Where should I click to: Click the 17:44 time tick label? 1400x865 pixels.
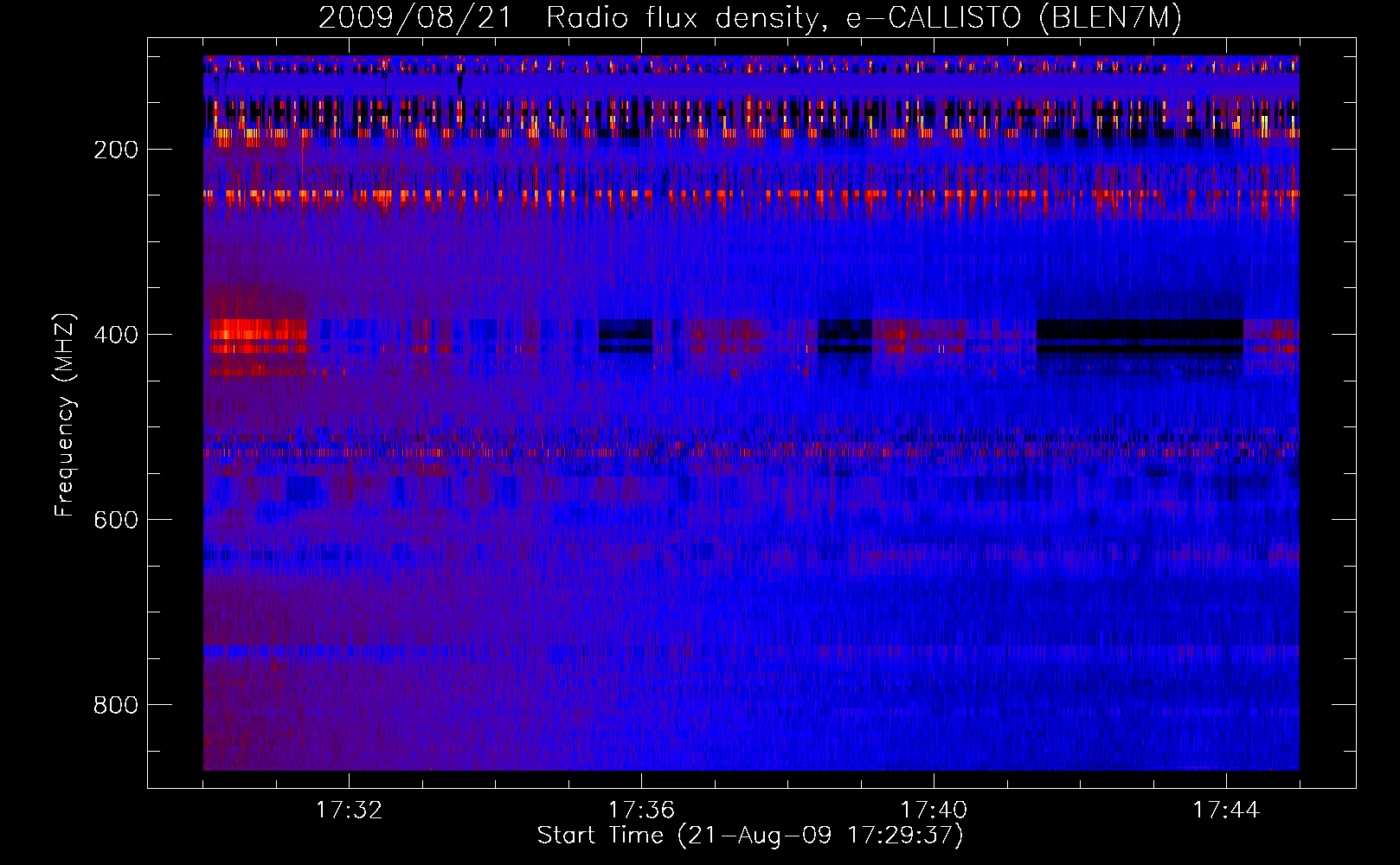[x=1226, y=811]
